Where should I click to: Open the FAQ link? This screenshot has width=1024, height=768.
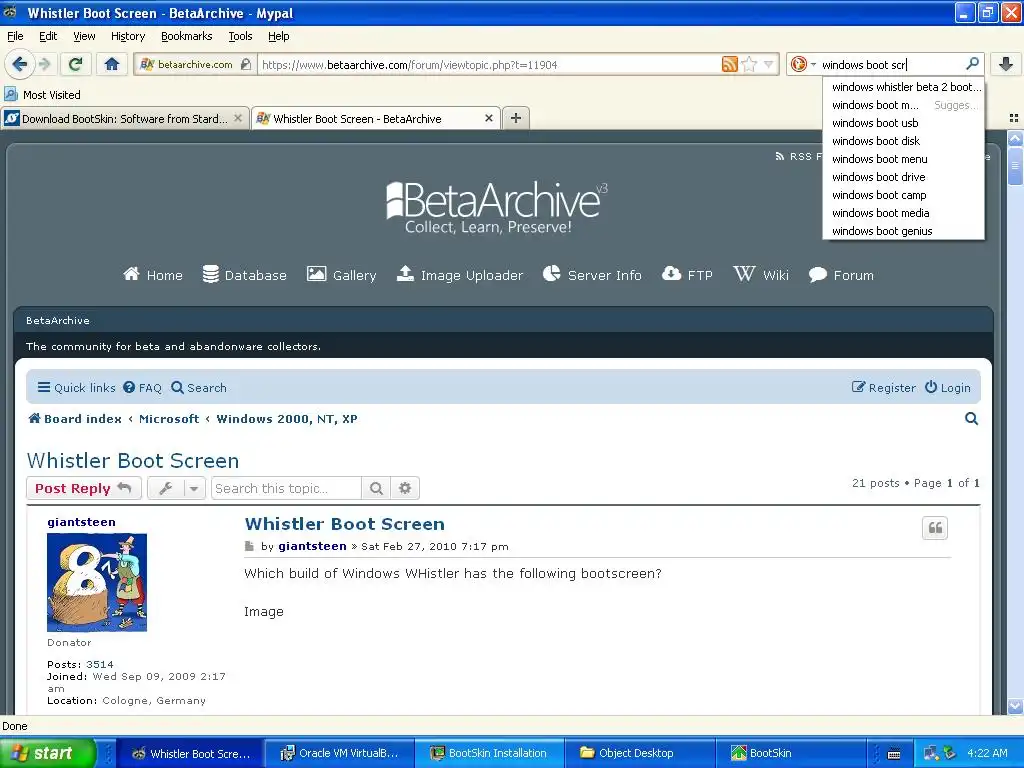[x=142, y=387]
